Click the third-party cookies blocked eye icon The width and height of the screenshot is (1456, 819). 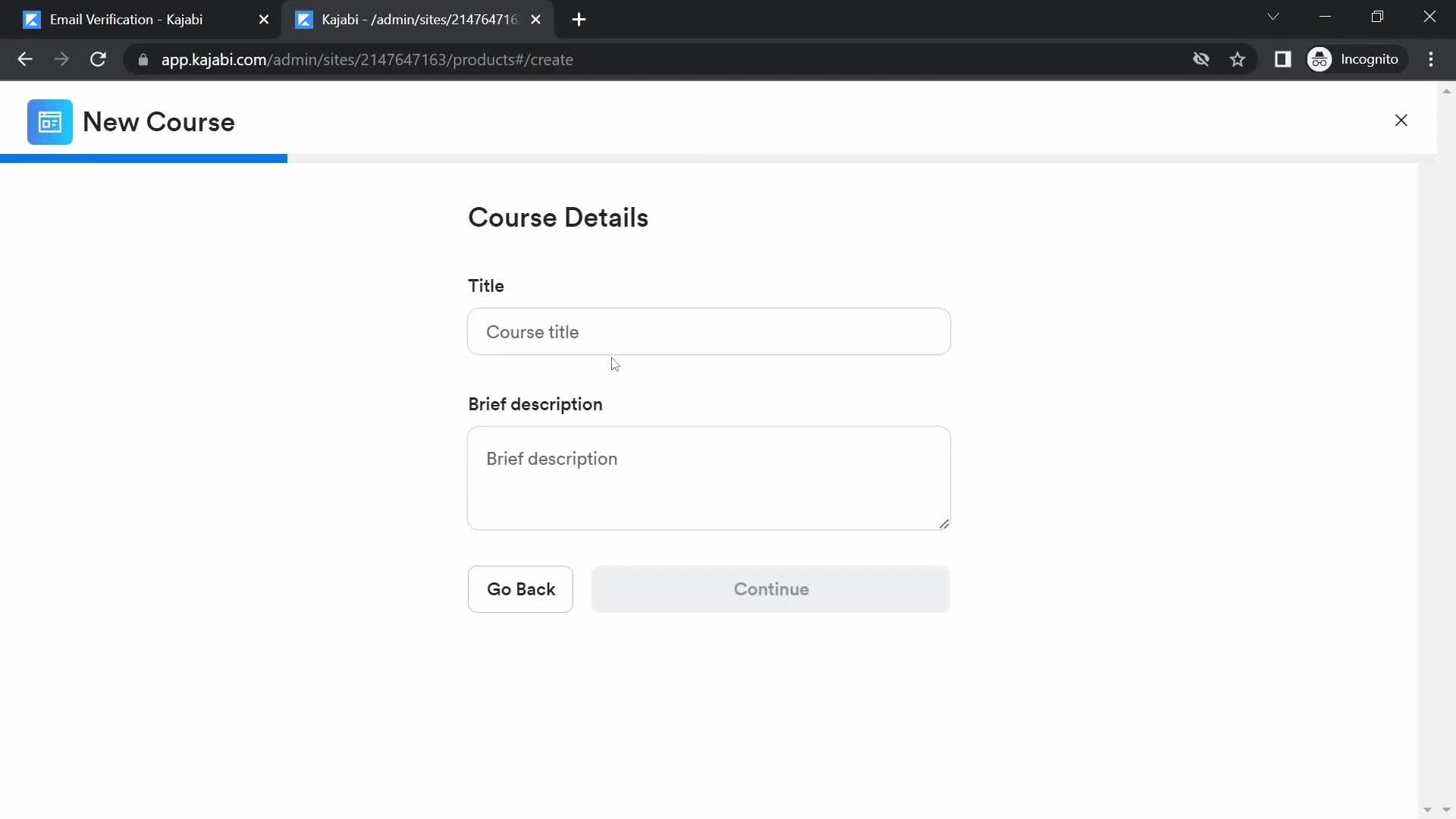[x=1200, y=59]
